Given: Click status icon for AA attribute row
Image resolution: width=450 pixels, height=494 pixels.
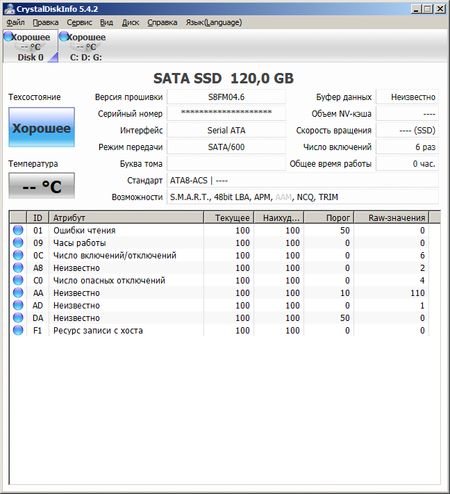Looking at the screenshot, I should [x=18, y=293].
